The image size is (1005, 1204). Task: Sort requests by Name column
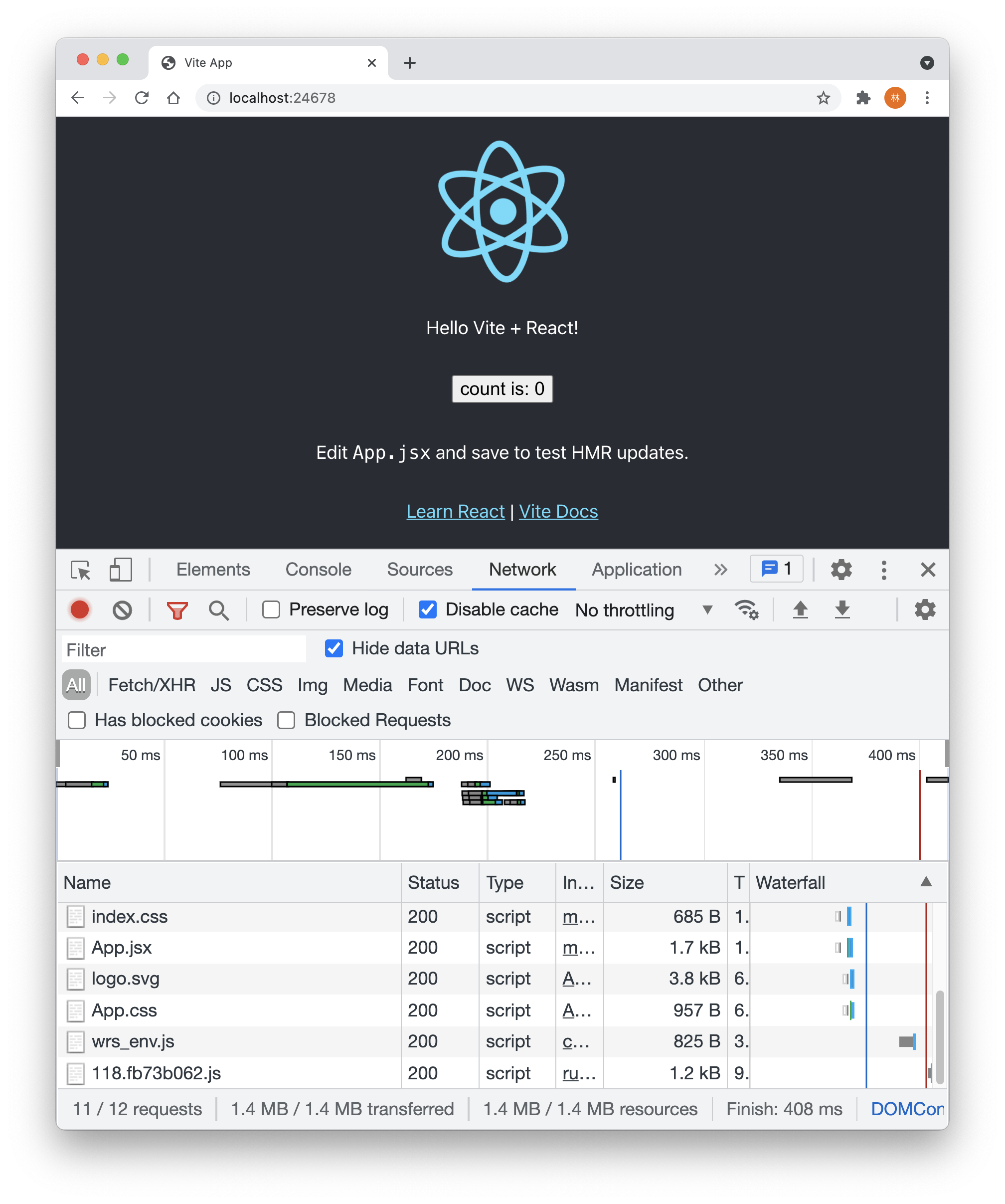tap(229, 882)
